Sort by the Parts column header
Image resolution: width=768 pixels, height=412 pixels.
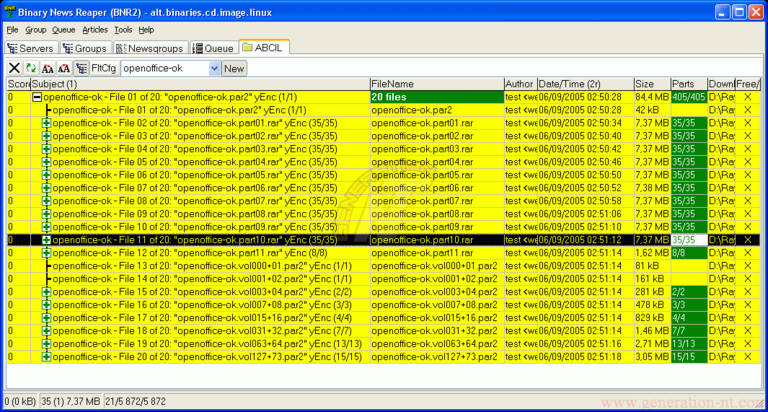[689, 84]
